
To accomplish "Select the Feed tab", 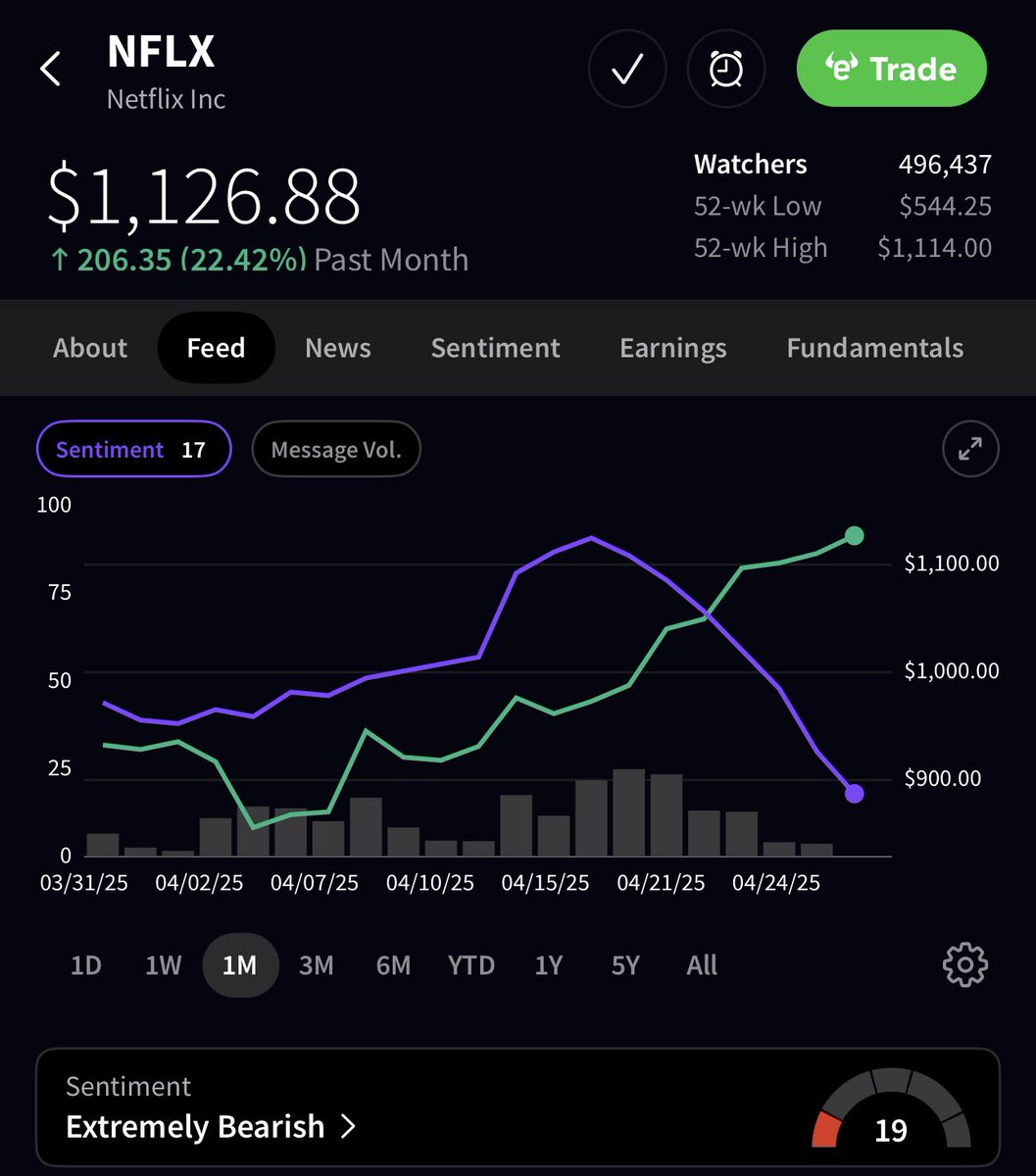I will [x=217, y=348].
